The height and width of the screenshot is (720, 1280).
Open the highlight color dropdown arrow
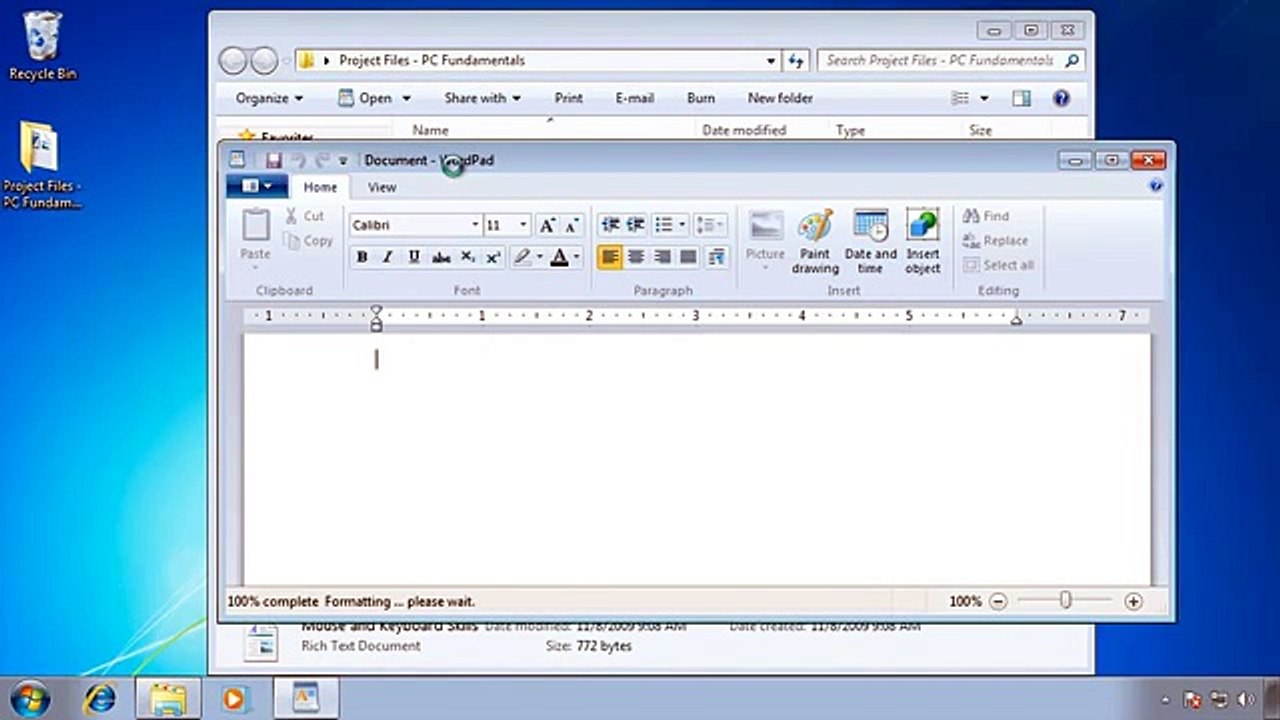540,257
